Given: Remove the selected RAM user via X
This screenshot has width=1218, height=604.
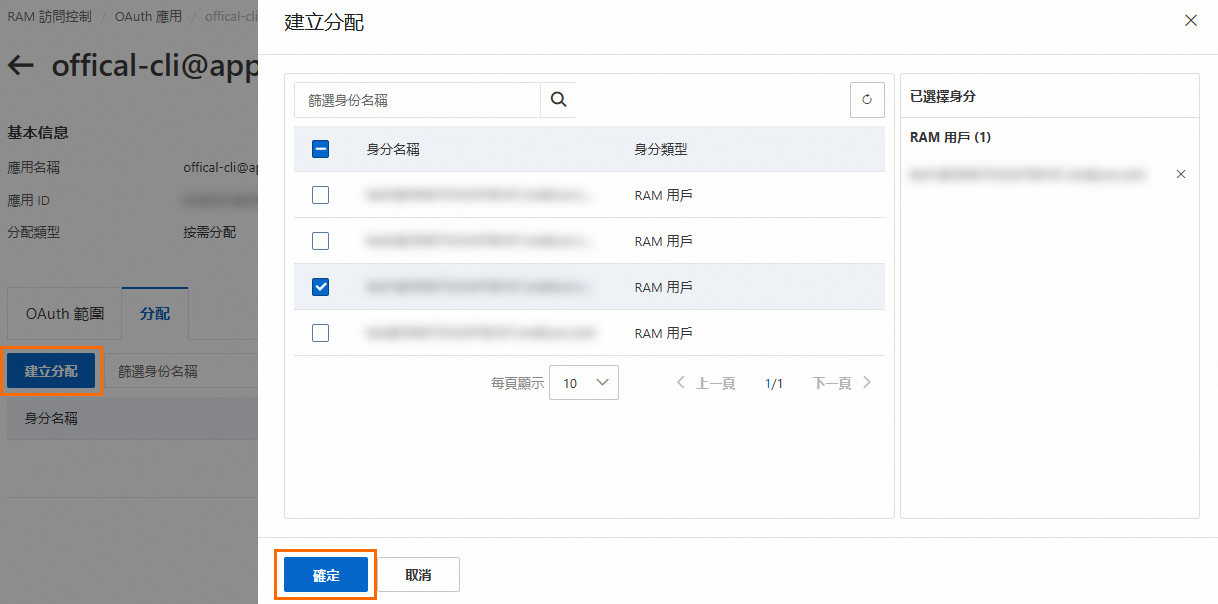Looking at the screenshot, I should 1181,174.
